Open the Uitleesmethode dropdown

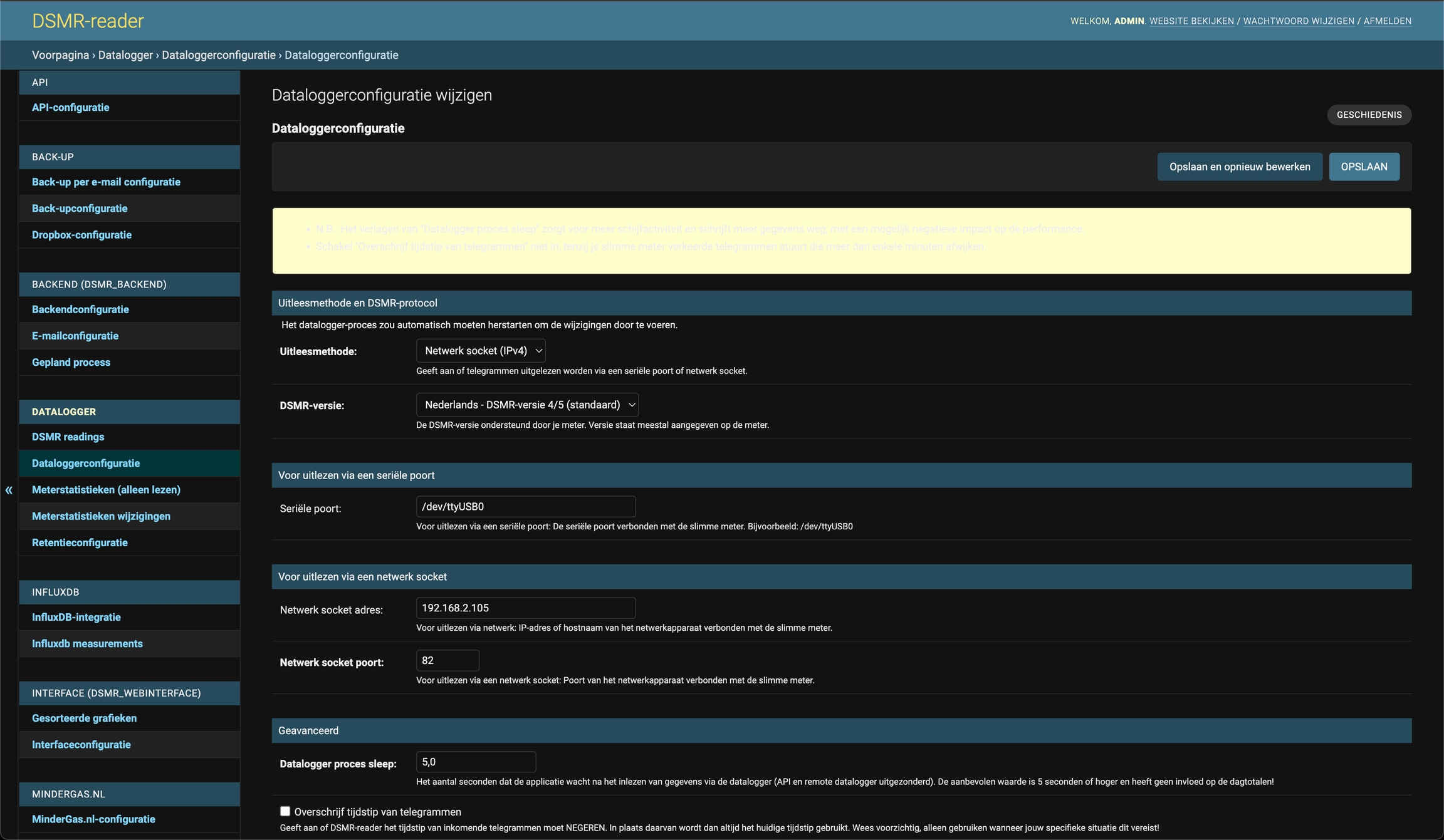(481, 351)
